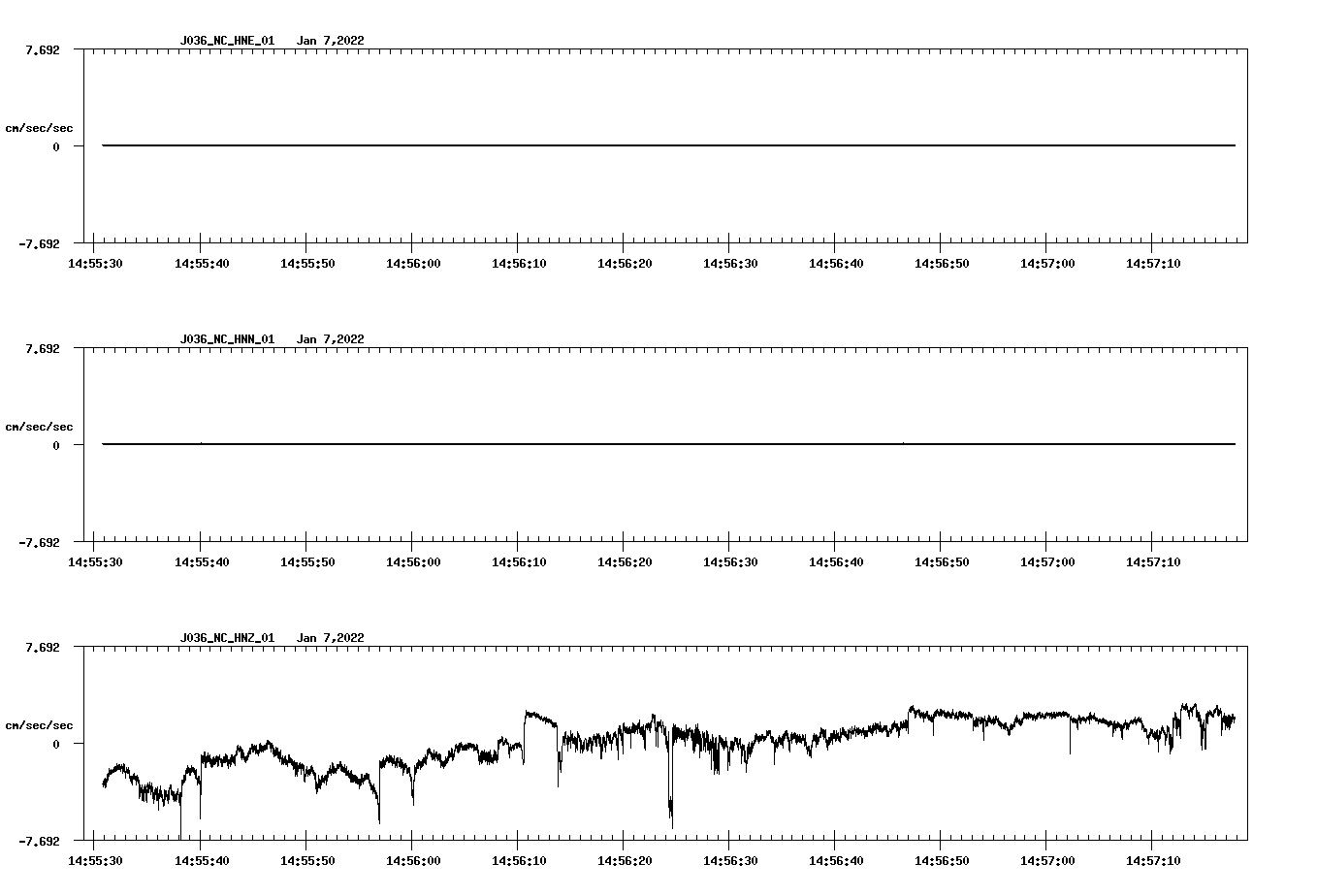Click 14:55:40 time label under HNZ plot
Viewport: 1317px width, 896px height.
tap(201, 861)
